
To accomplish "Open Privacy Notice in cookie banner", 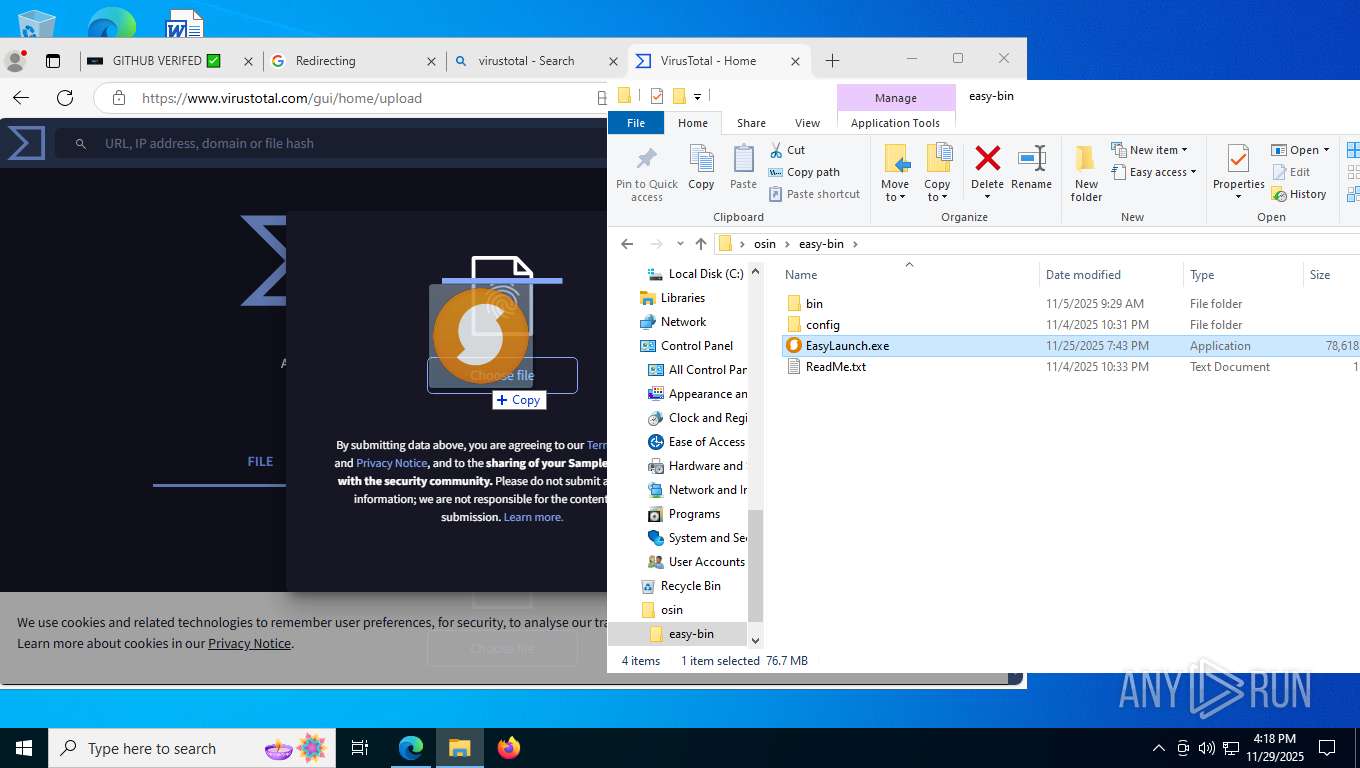I will (249, 644).
